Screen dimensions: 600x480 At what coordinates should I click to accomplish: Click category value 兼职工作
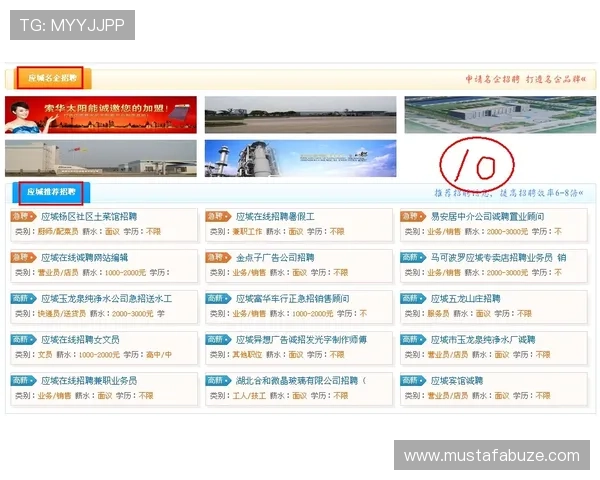pyautogui.click(x=247, y=232)
